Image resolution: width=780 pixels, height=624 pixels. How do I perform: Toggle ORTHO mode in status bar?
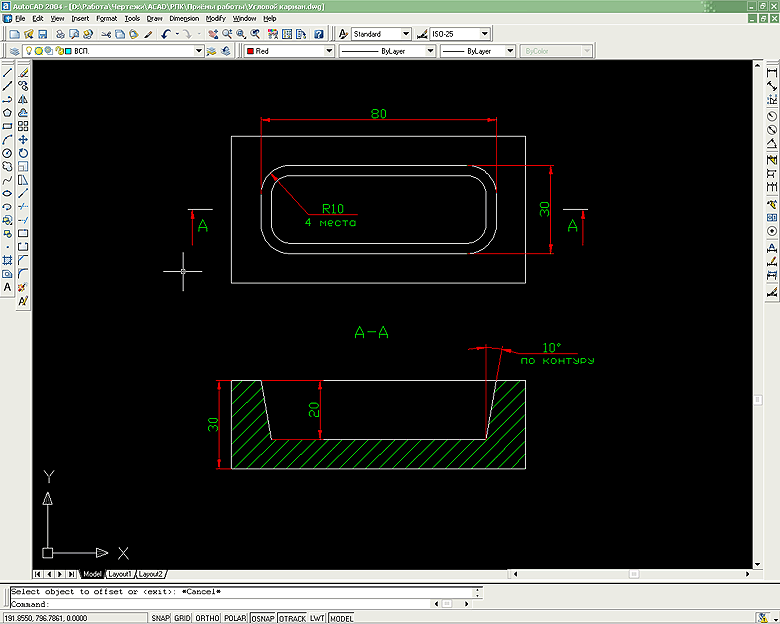[x=207, y=618]
